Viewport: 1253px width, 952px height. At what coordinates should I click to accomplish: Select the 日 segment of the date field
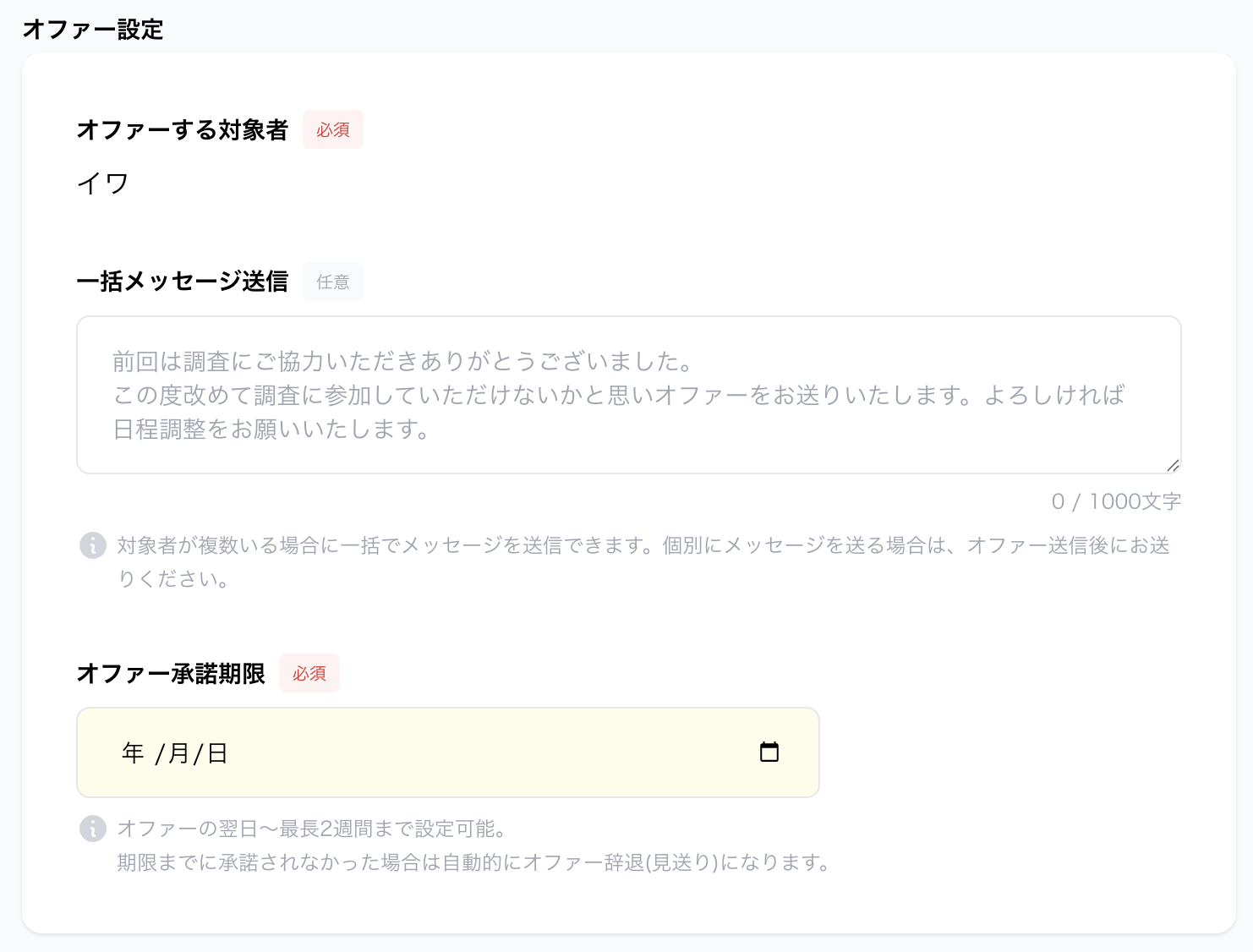[x=217, y=752]
